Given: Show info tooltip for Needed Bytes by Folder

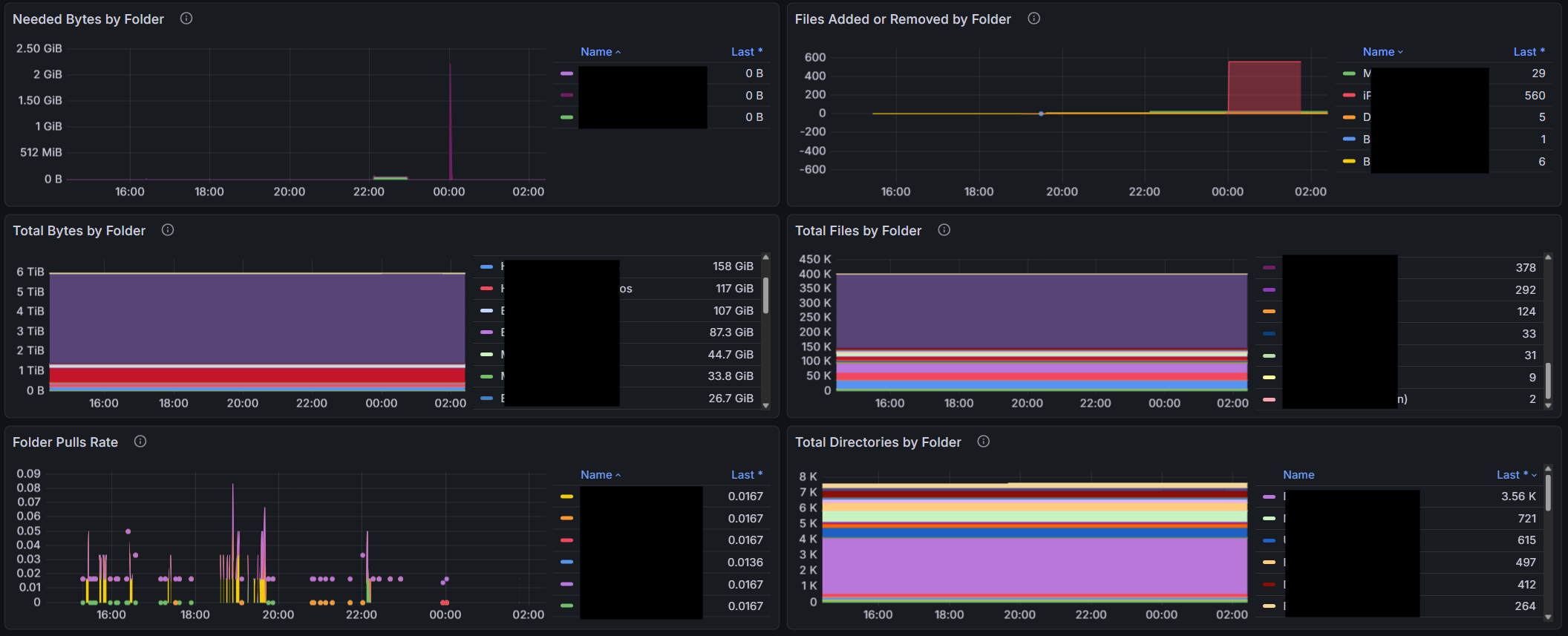Looking at the screenshot, I should (x=186, y=19).
